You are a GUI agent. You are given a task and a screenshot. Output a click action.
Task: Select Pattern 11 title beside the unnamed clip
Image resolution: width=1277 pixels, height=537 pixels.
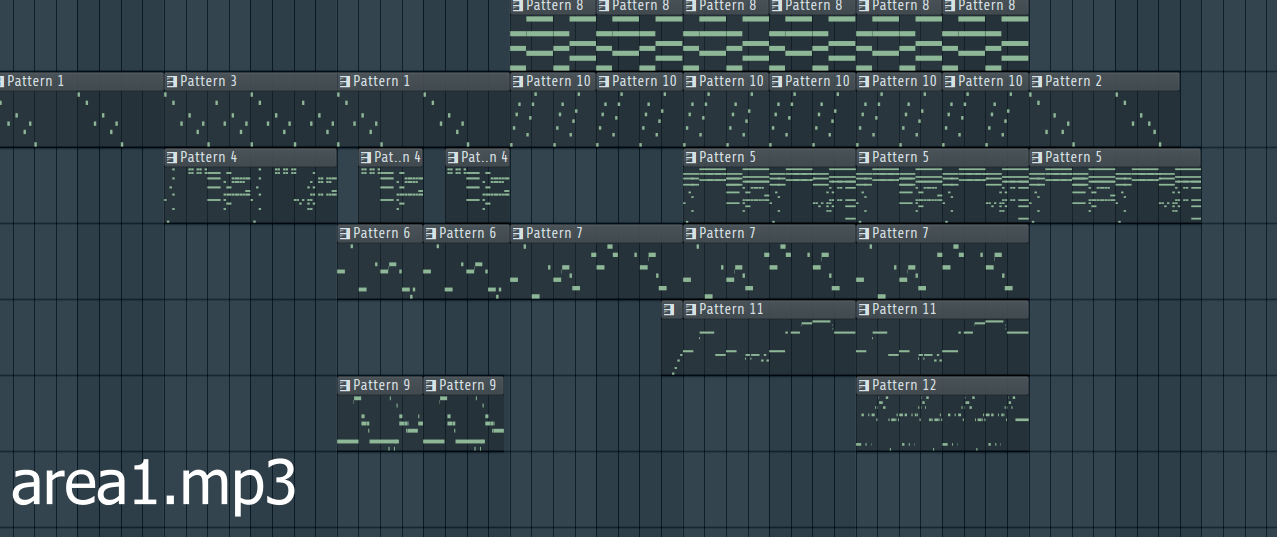point(732,309)
